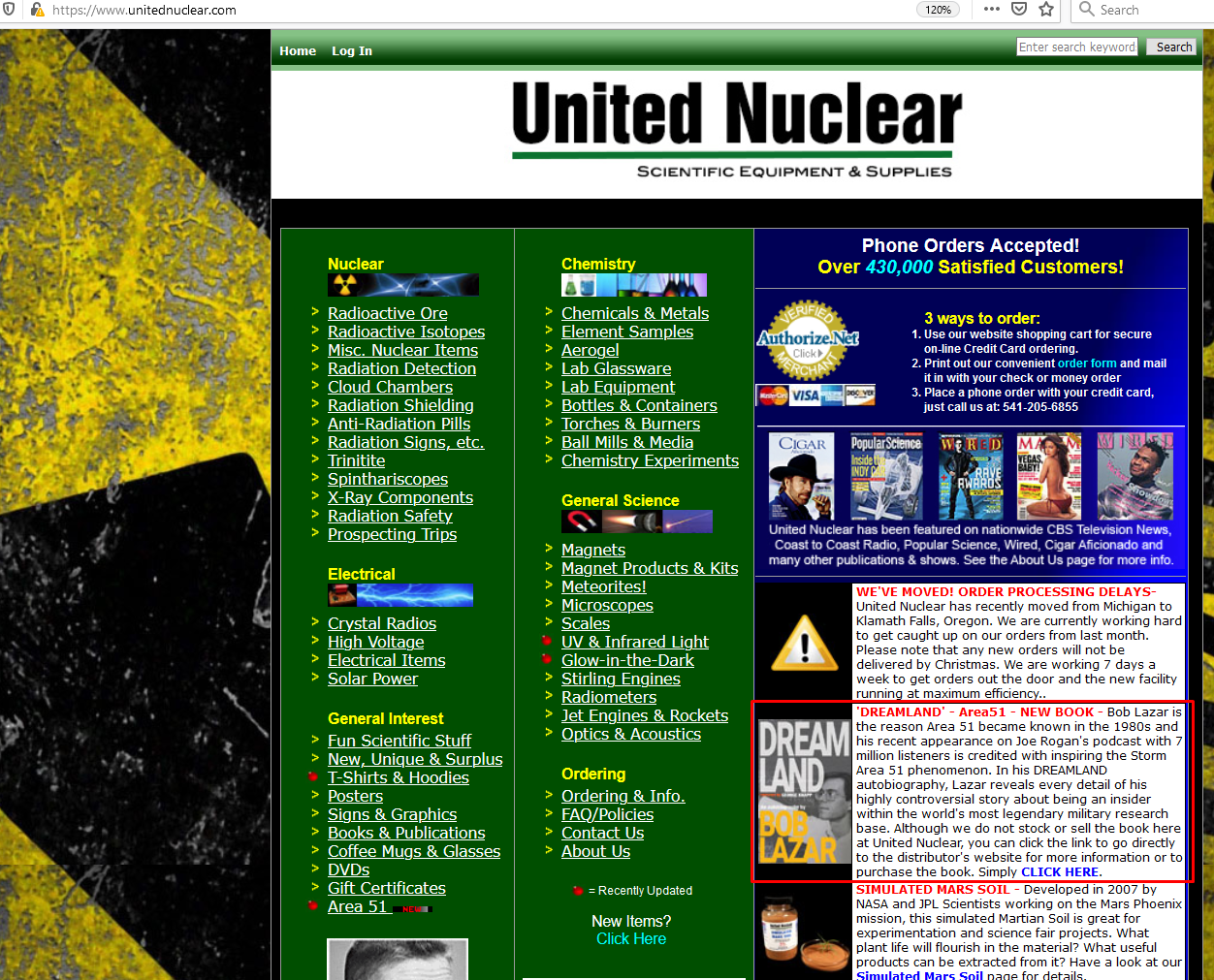
Task: Open the Solar Power link
Action: (x=373, y=679)
